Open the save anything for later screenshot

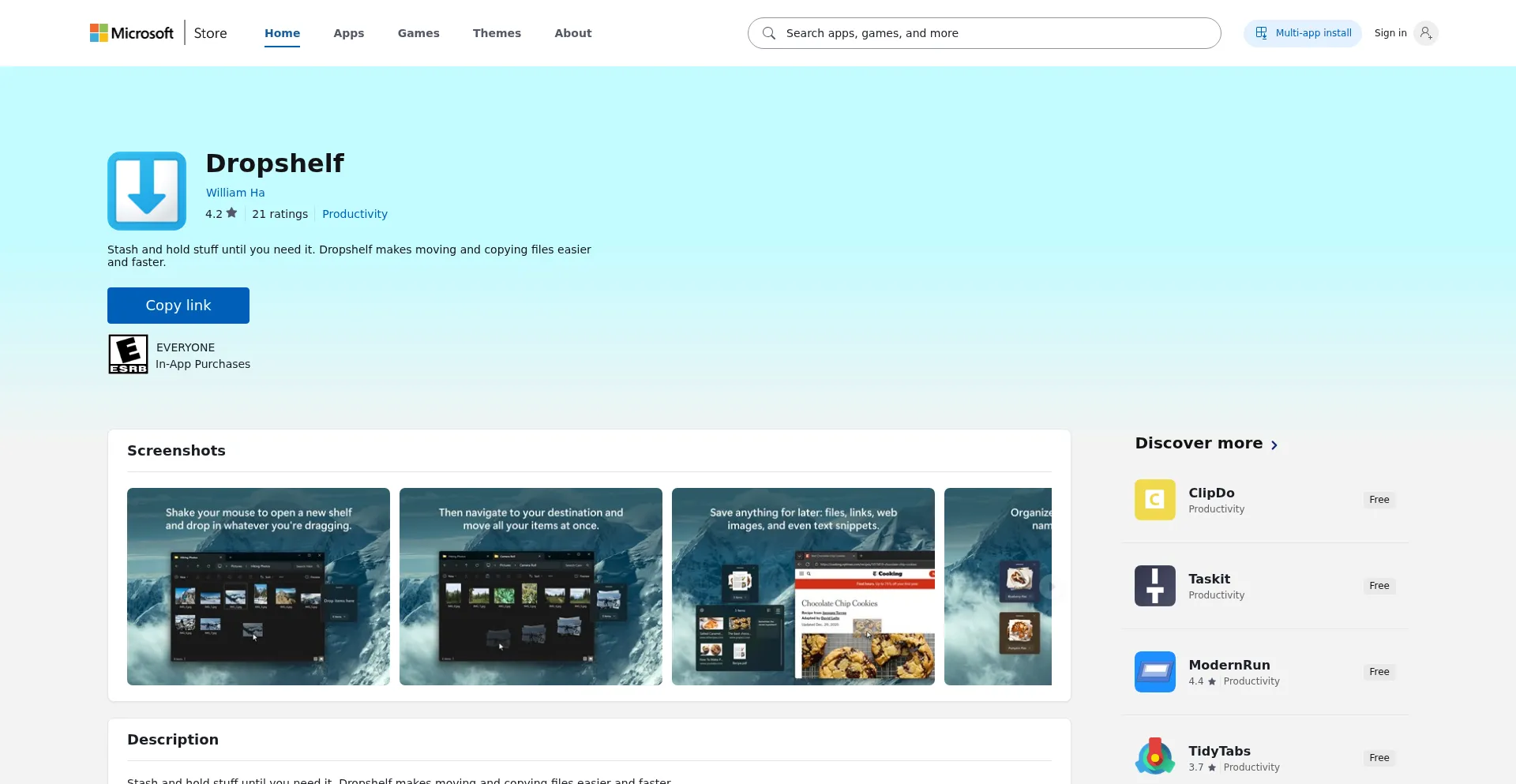click(803, 587)
